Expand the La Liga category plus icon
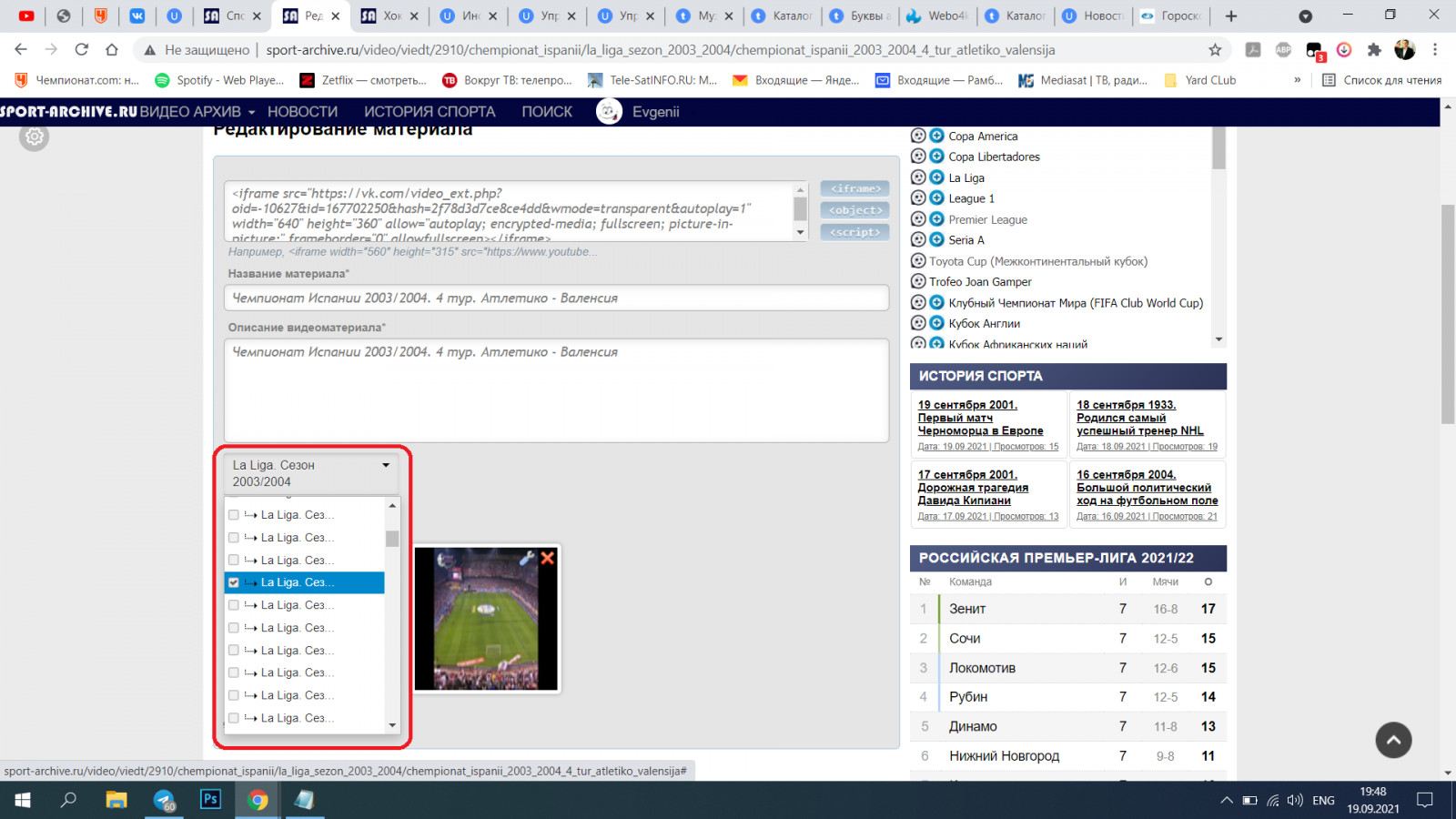The height and width of the screenshot is (819, 1456). point(936,177)
